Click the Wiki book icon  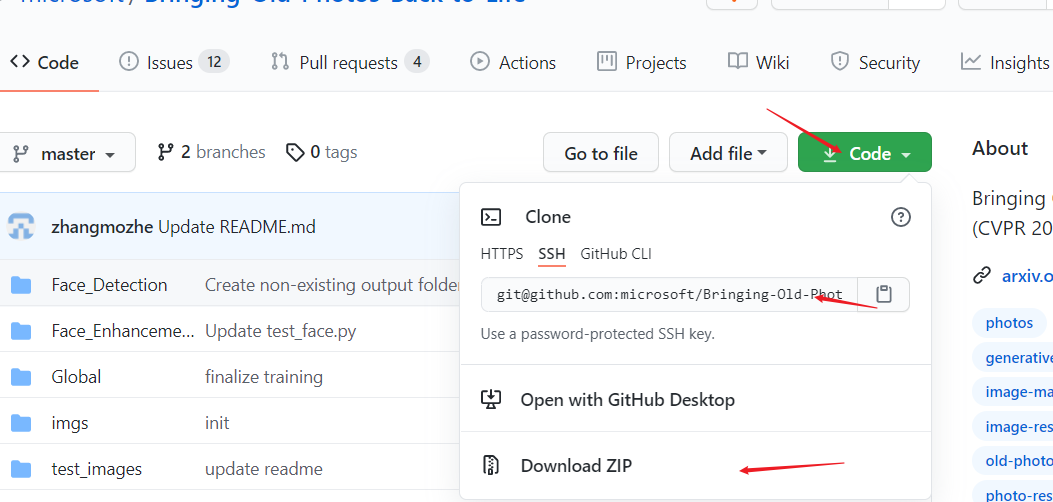737,62
